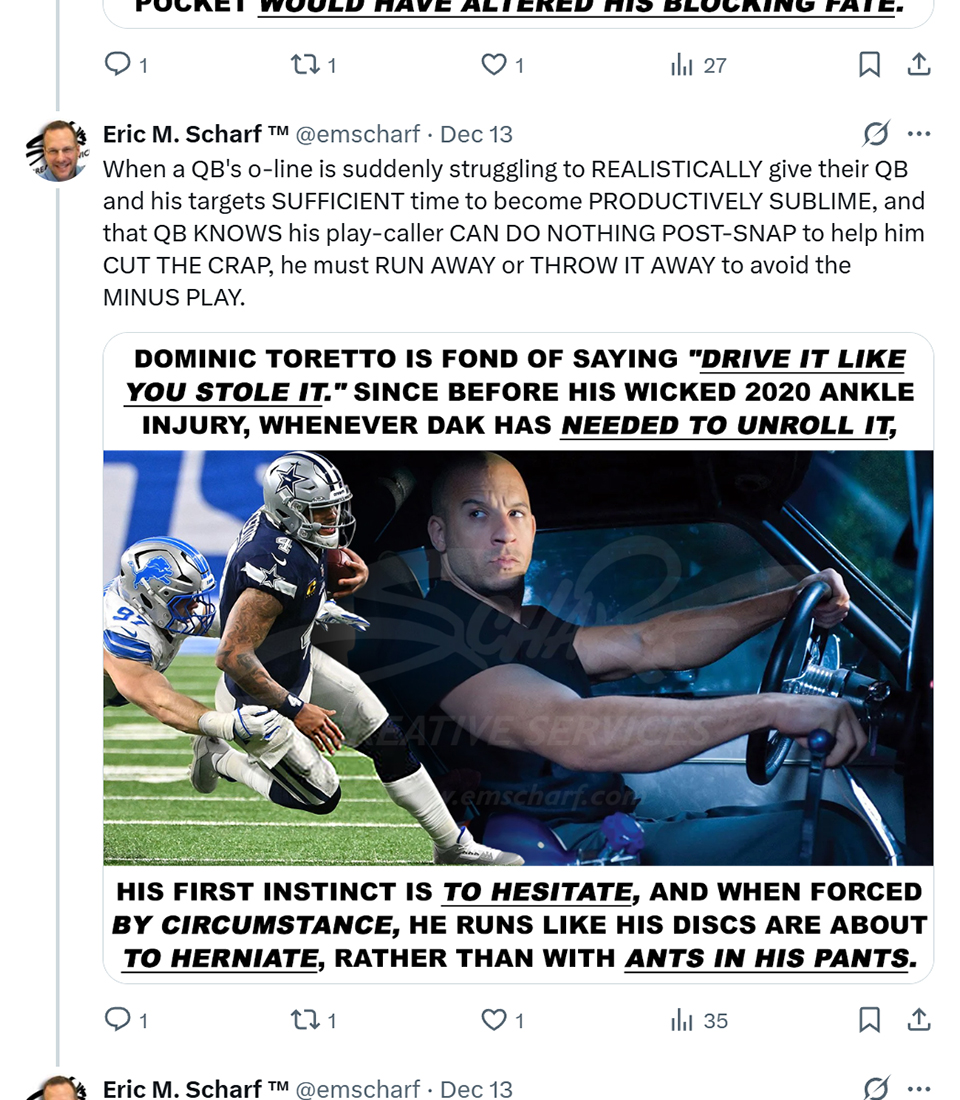
Task: Click Grok explain icon on middle post
Action: click(x=876, y=134)
